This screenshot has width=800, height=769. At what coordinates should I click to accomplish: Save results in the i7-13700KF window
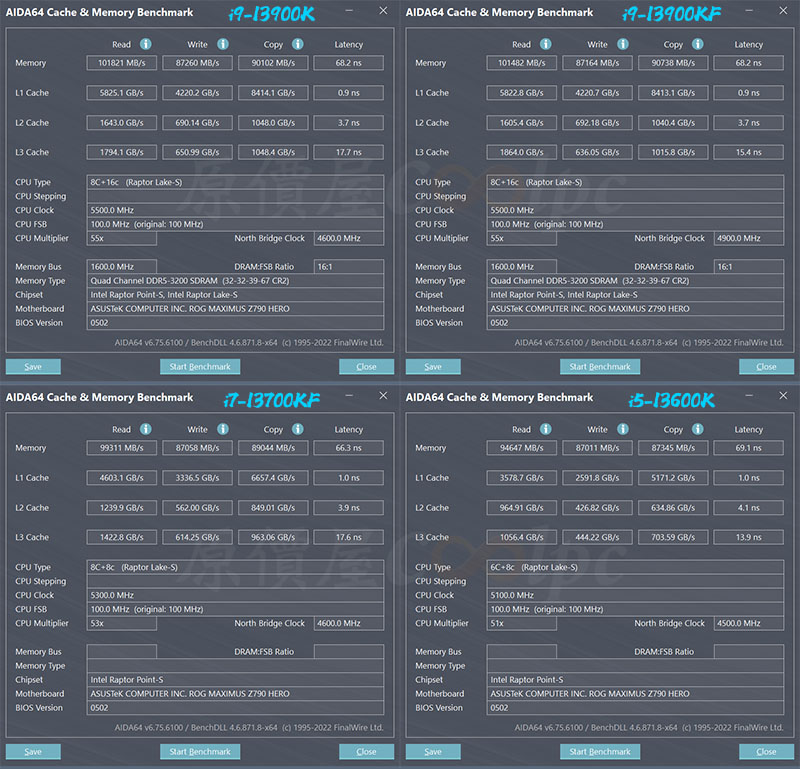point(33,752)
